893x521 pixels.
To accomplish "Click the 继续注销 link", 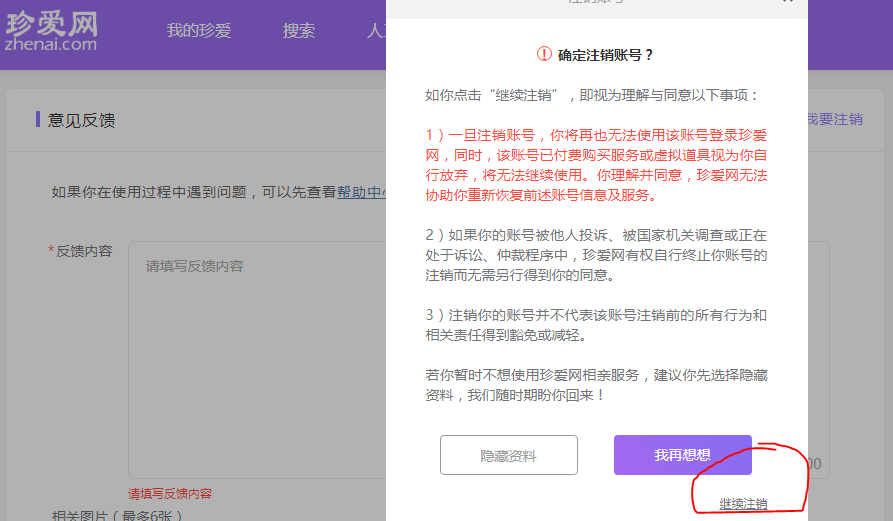I will [743, 504].
